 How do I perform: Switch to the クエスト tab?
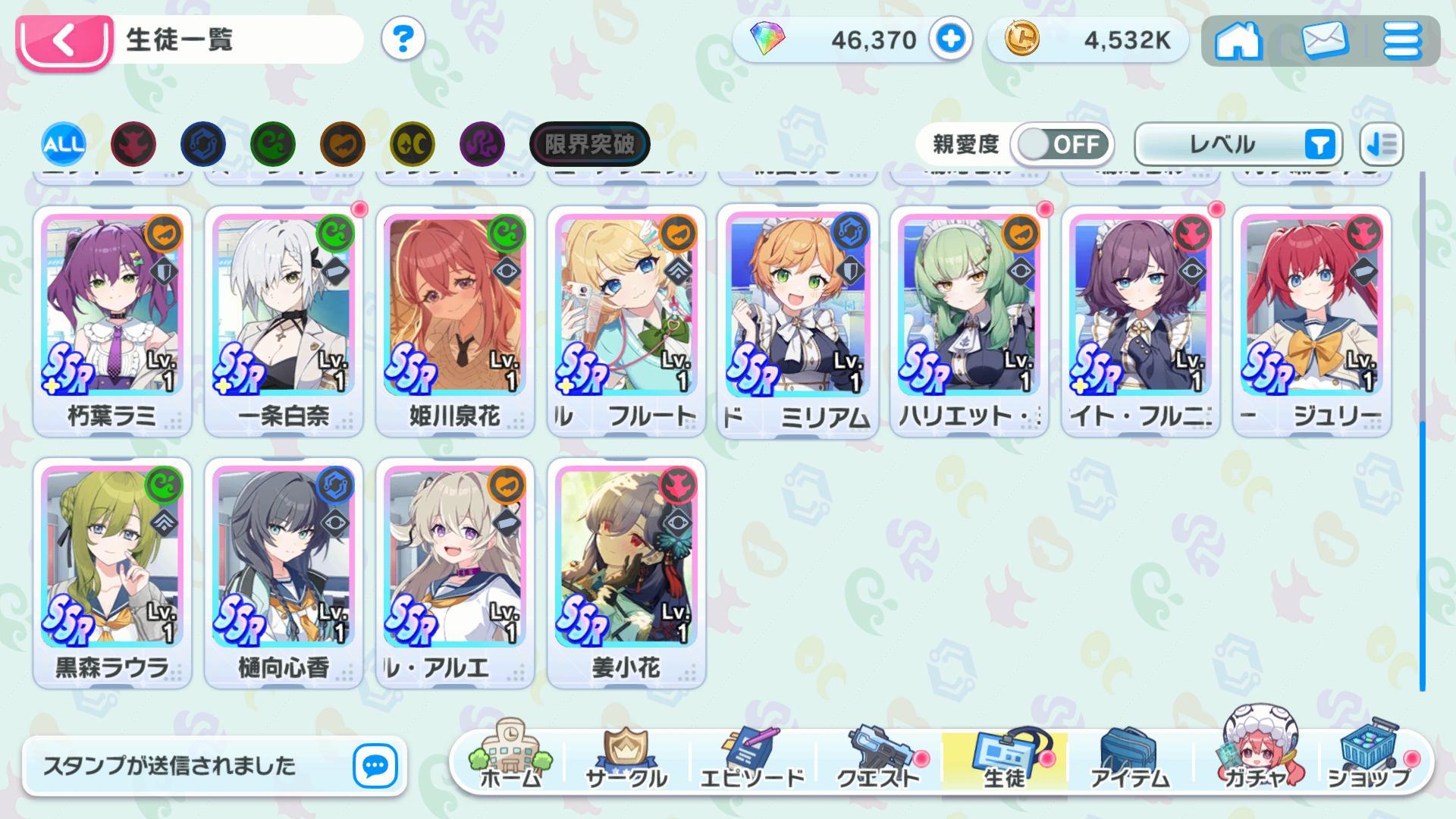click(x=880, y=758)
